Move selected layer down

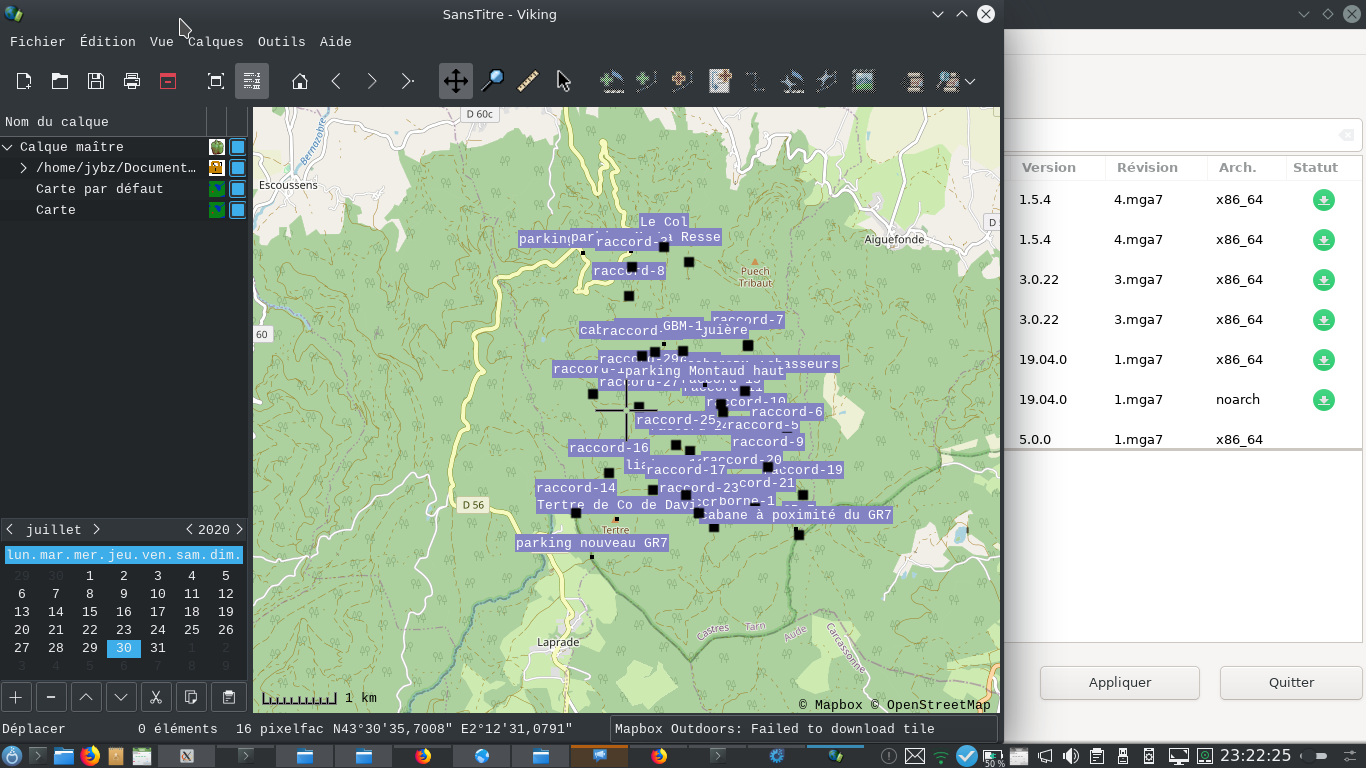[121, 697]
